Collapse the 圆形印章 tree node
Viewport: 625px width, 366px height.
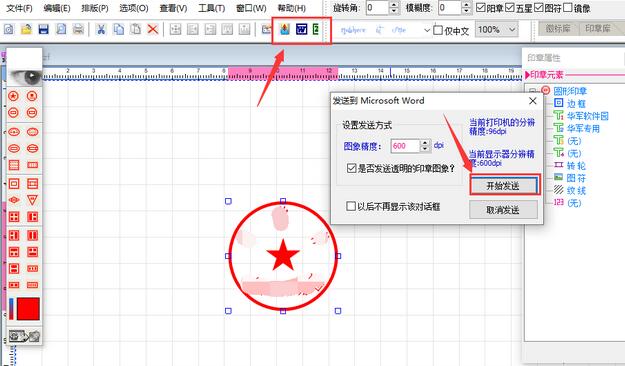tap(532, 91)
